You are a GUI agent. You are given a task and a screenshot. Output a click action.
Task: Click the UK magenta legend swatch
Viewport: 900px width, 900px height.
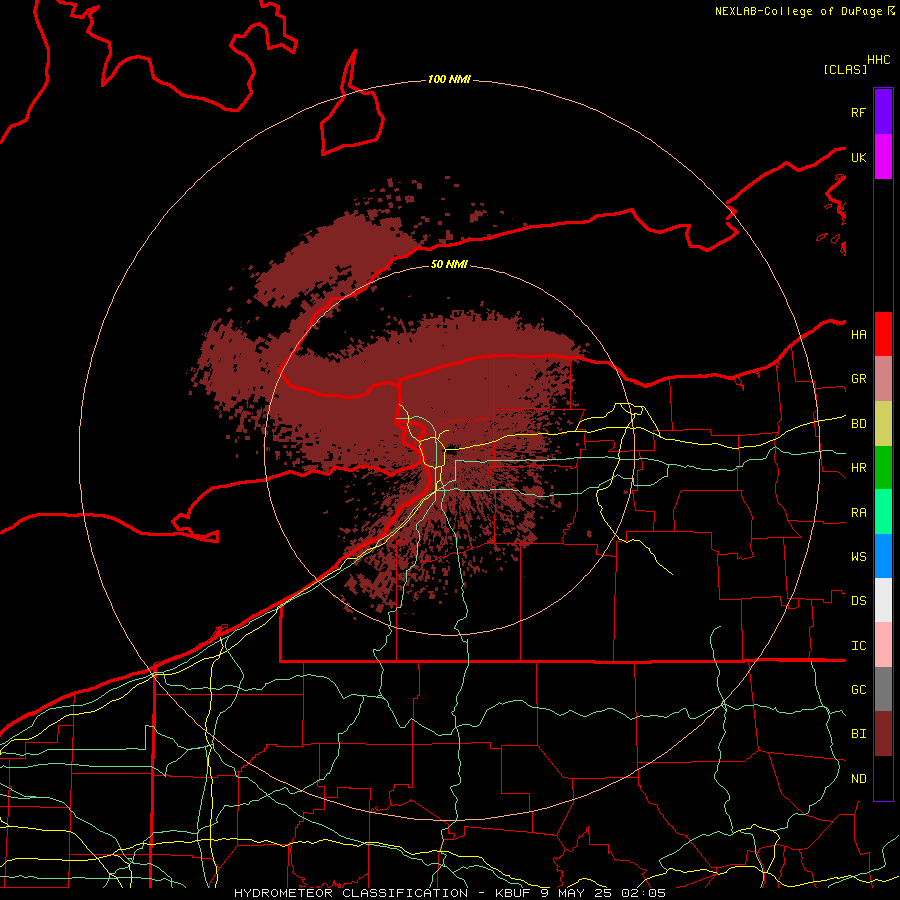(x=883, y=157)
